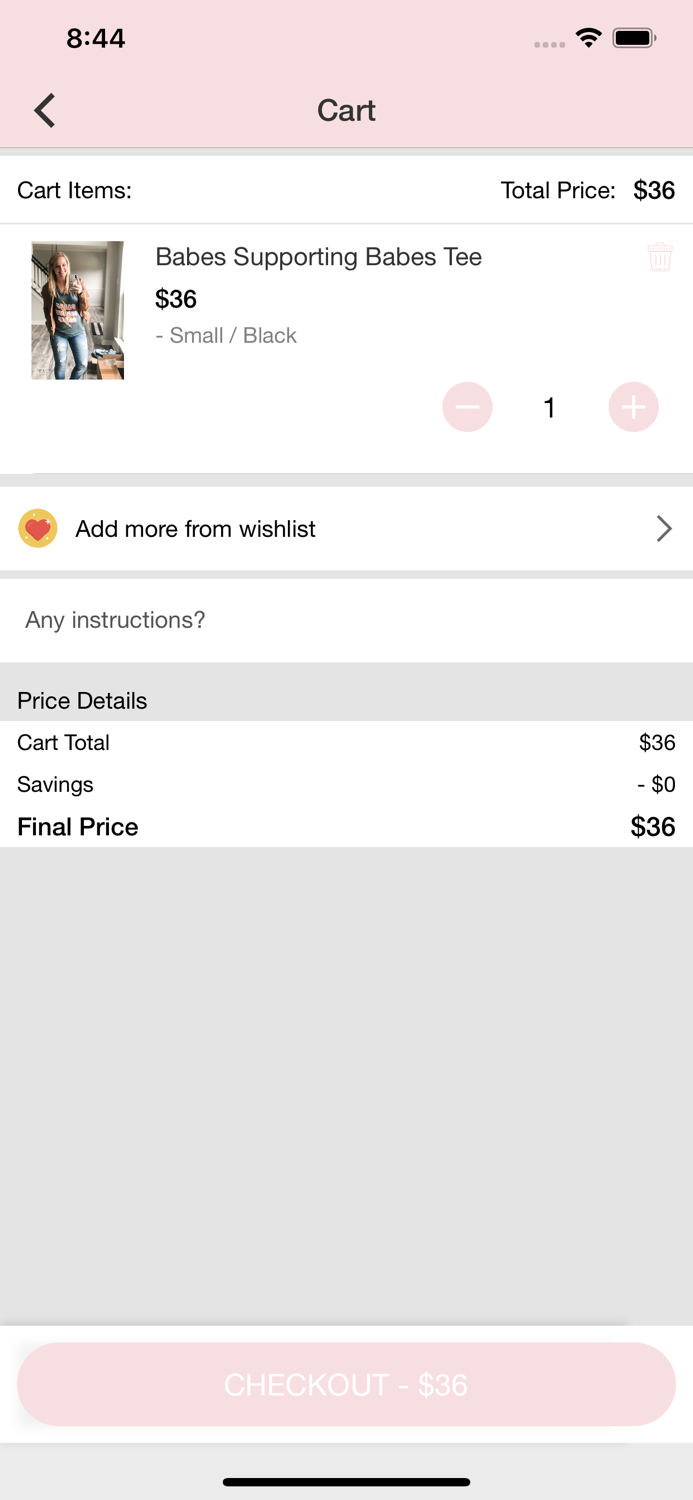This screenshot has width=693, height=1500.
Task: Go back using the header arrow
Action: pyautogui.click(x=45, y=110)
